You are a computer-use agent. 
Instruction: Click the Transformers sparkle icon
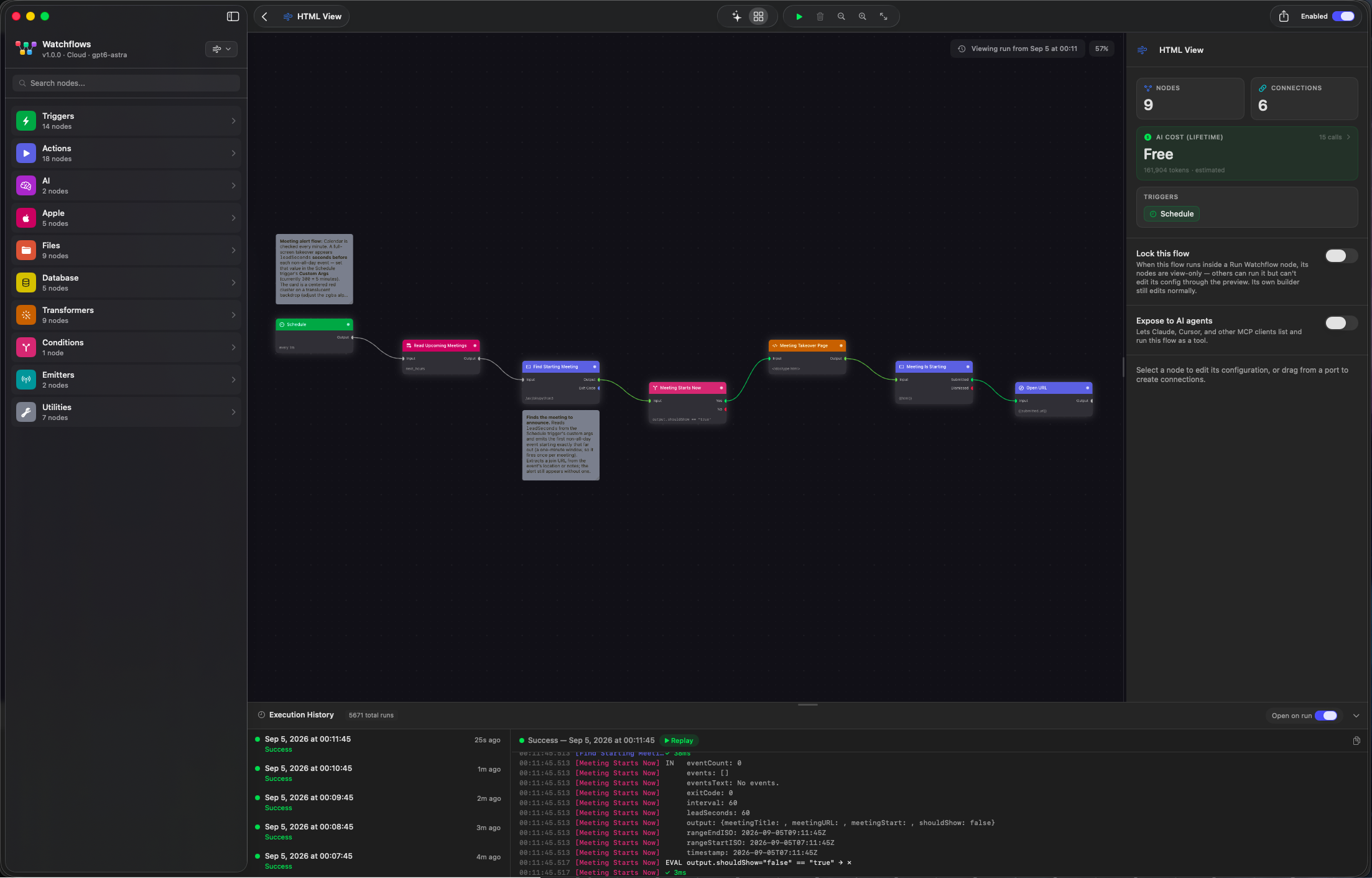[x=26, y=315]
